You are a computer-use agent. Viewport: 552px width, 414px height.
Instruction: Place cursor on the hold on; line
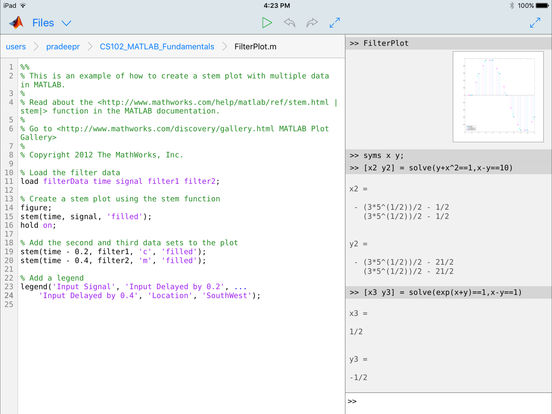38,225
